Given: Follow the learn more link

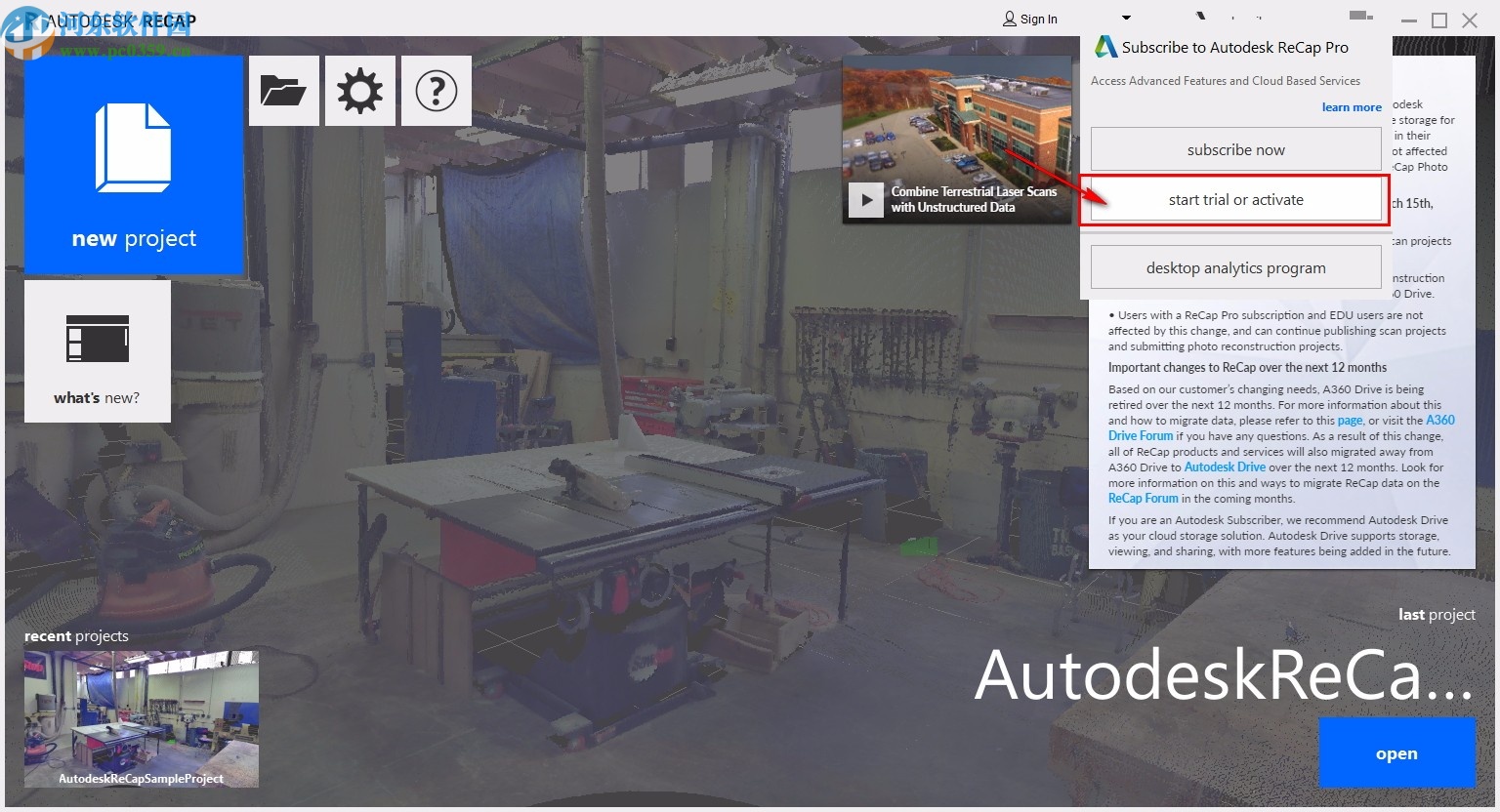Looking at the screenshot, I should coord(1351,107).
